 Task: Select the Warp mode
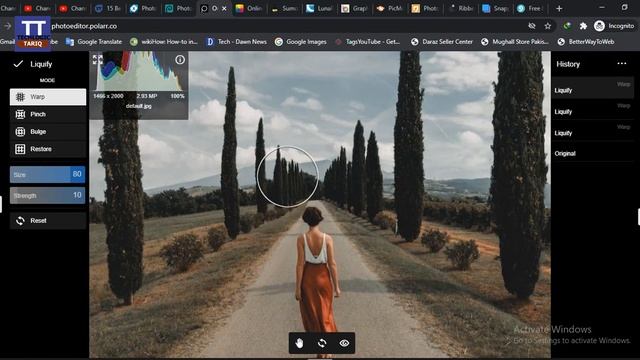[x=48, y=97]
